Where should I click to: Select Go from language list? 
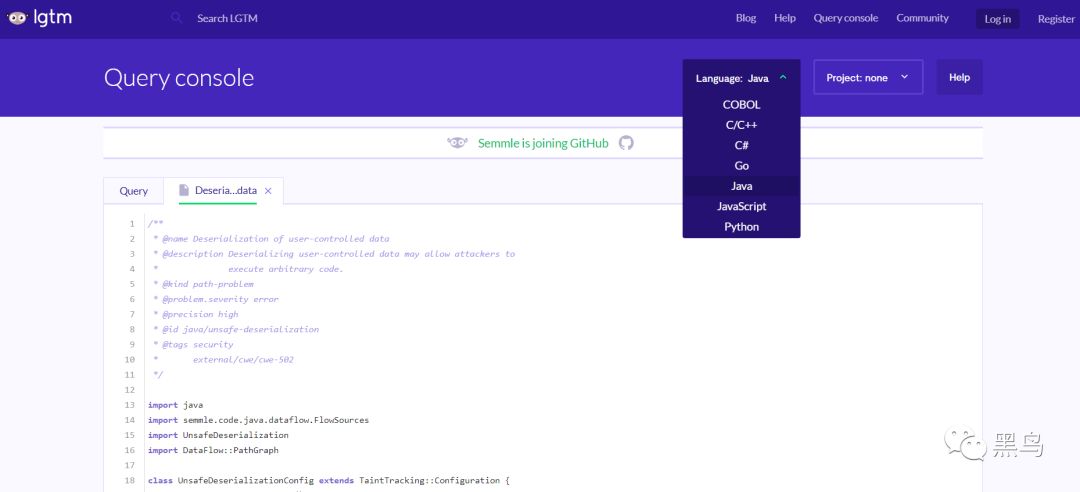coord(741,165)
